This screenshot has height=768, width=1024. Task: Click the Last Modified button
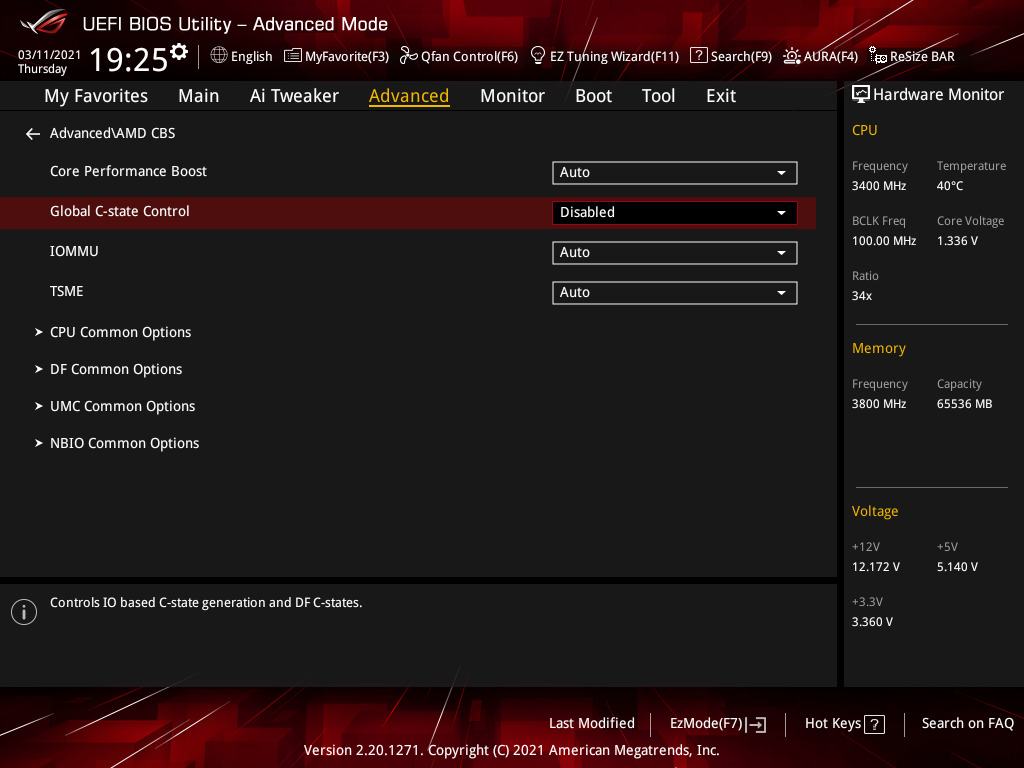tap(592, 724)
